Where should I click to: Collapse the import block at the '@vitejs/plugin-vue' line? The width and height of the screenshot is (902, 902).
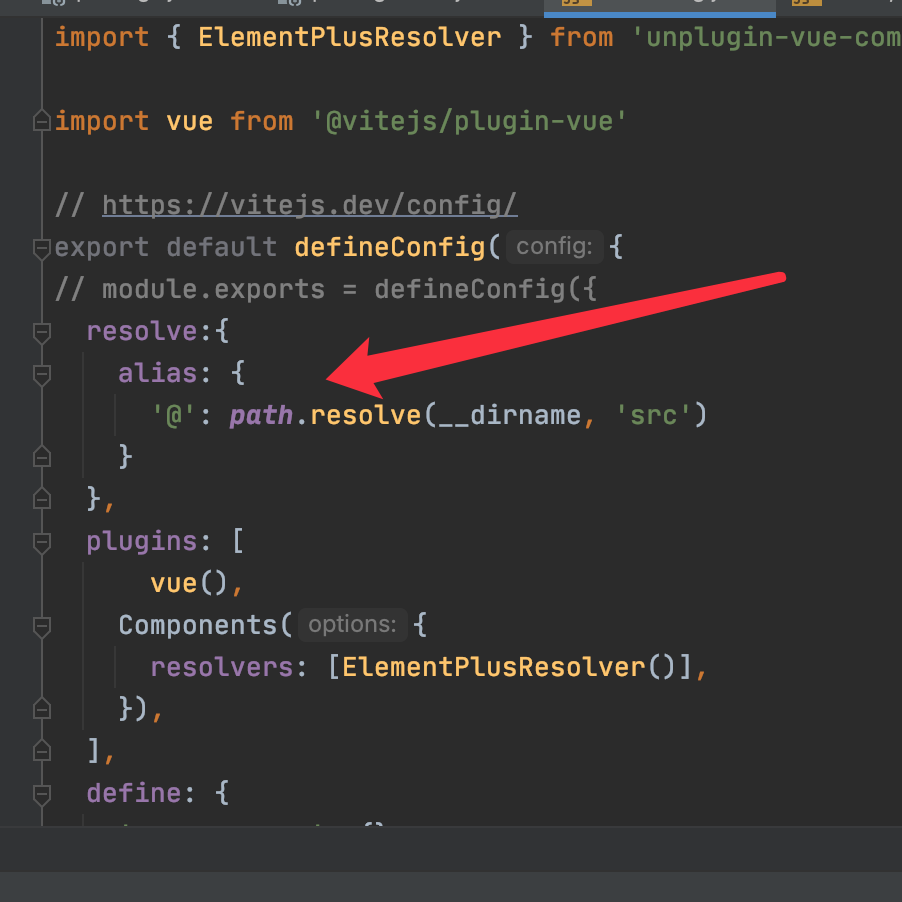[42, 121]
